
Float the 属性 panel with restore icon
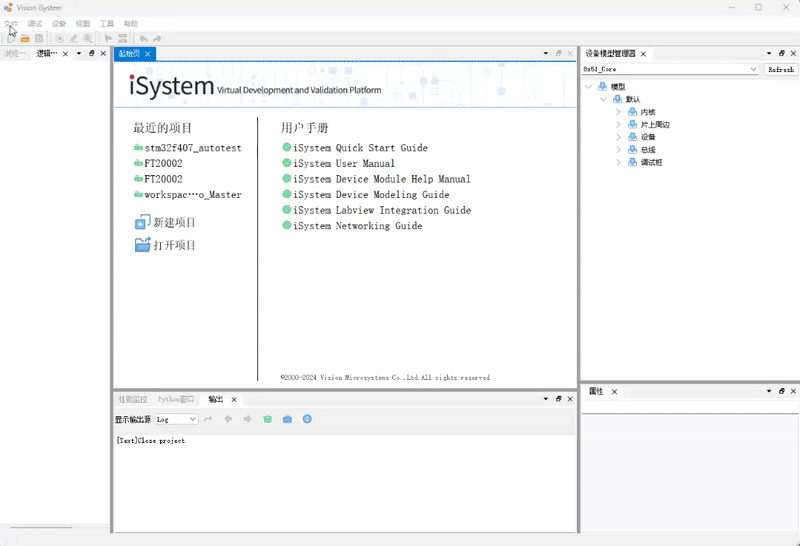782,391
